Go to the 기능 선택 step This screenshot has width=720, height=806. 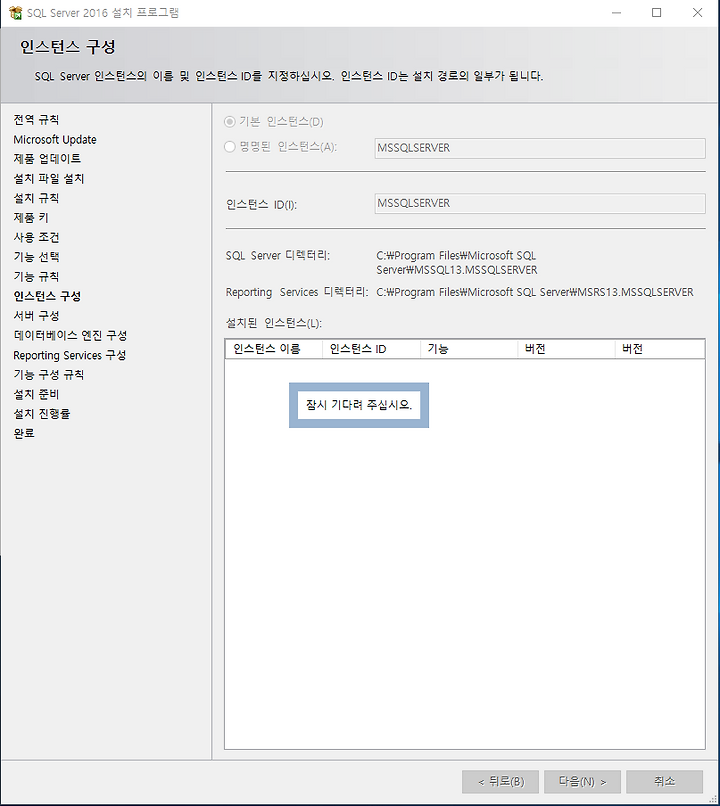pos(36,257)
